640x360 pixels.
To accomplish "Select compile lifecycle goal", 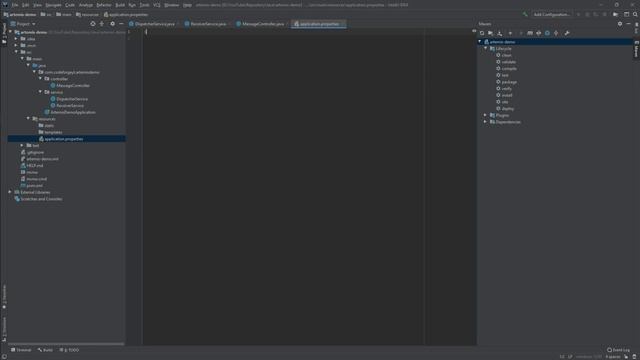I will coord(509,69).
